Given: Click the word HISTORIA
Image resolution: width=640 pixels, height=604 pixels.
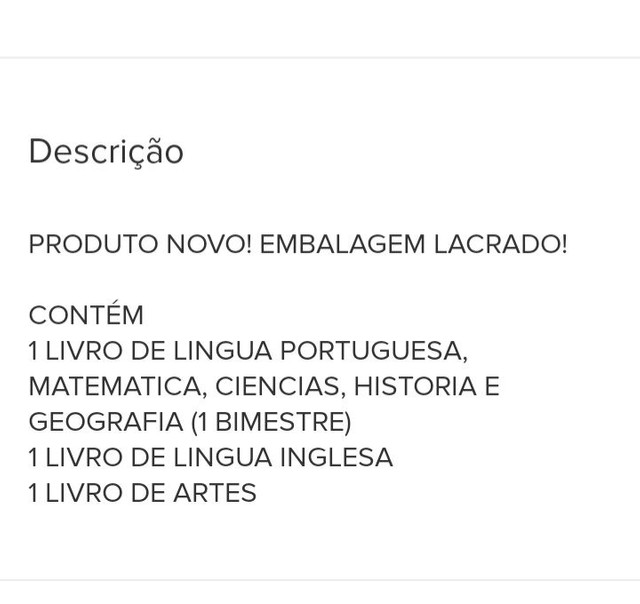Looking at the screenshot, I should [x=415, y=386].
